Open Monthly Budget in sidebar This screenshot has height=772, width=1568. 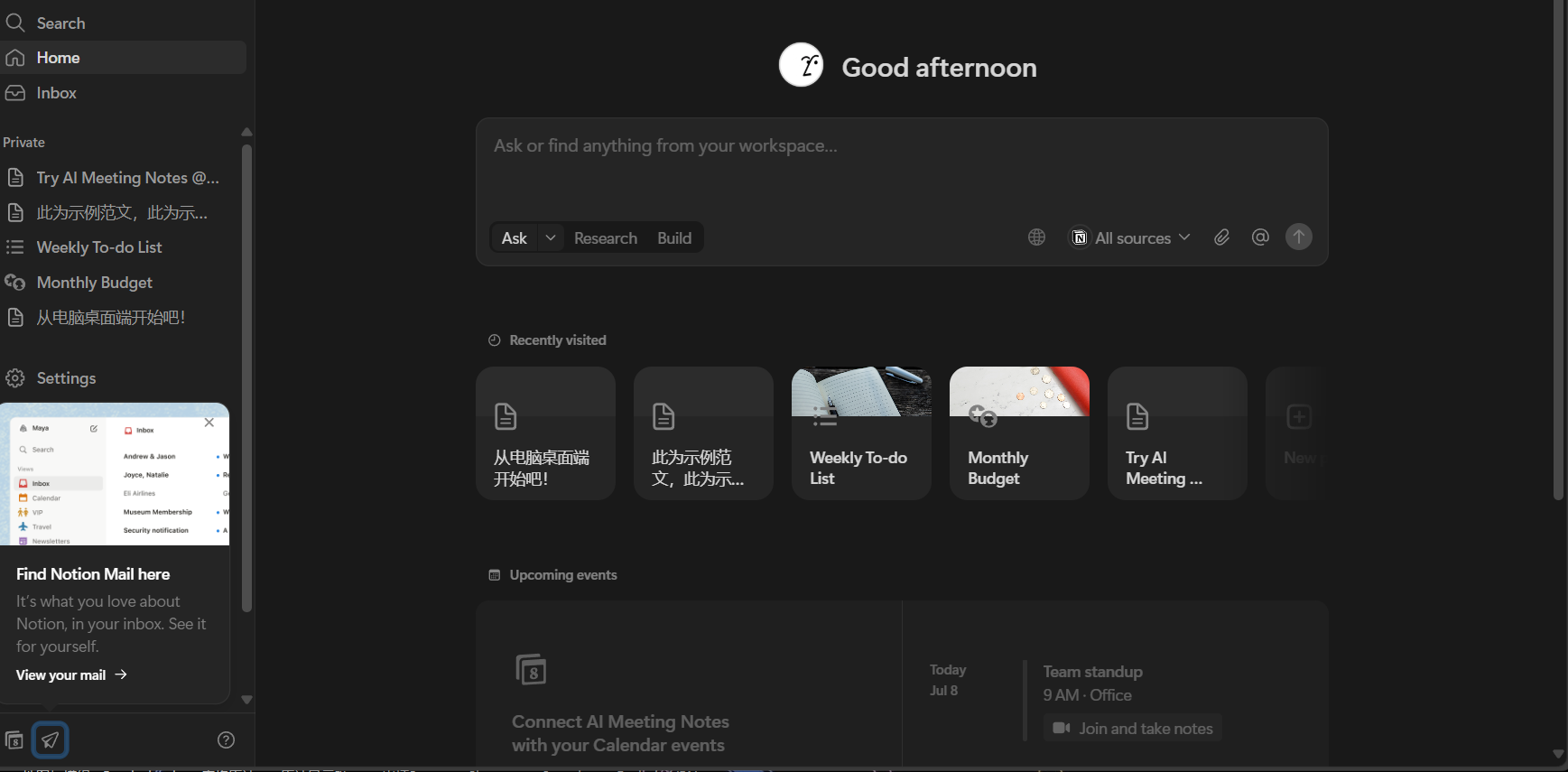123,283
